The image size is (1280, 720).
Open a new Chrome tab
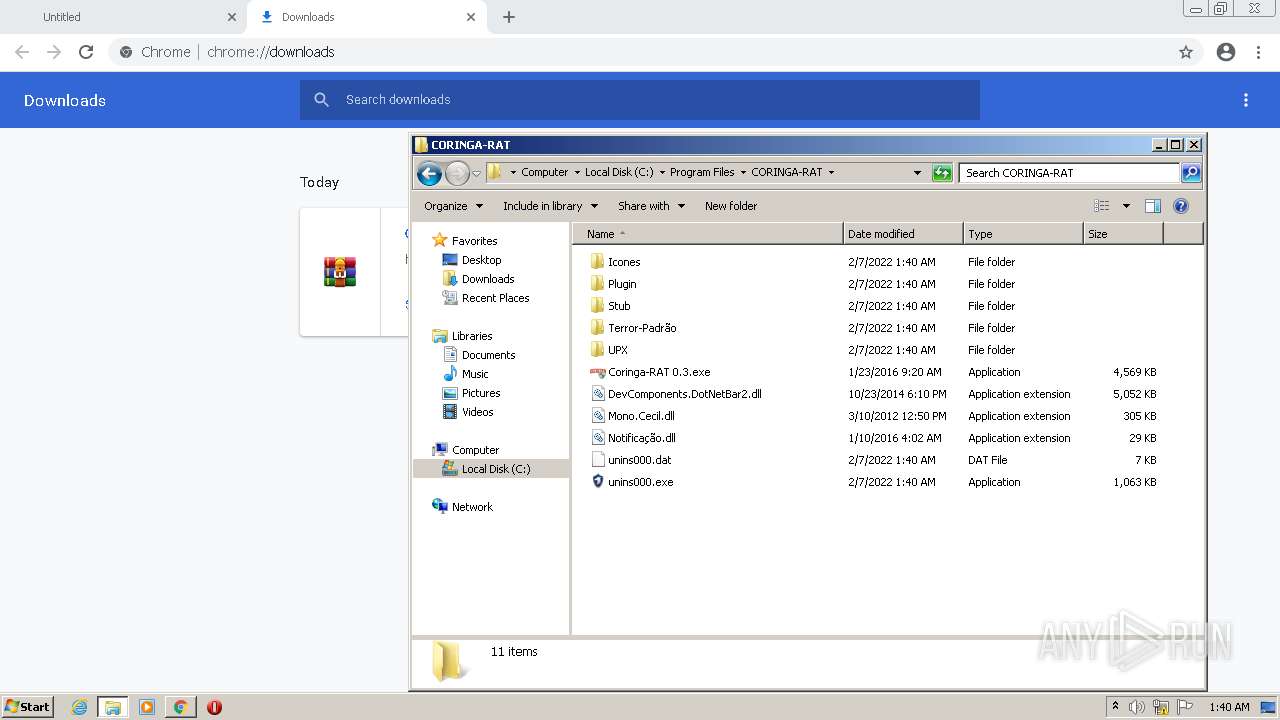[x=509, y=17]
